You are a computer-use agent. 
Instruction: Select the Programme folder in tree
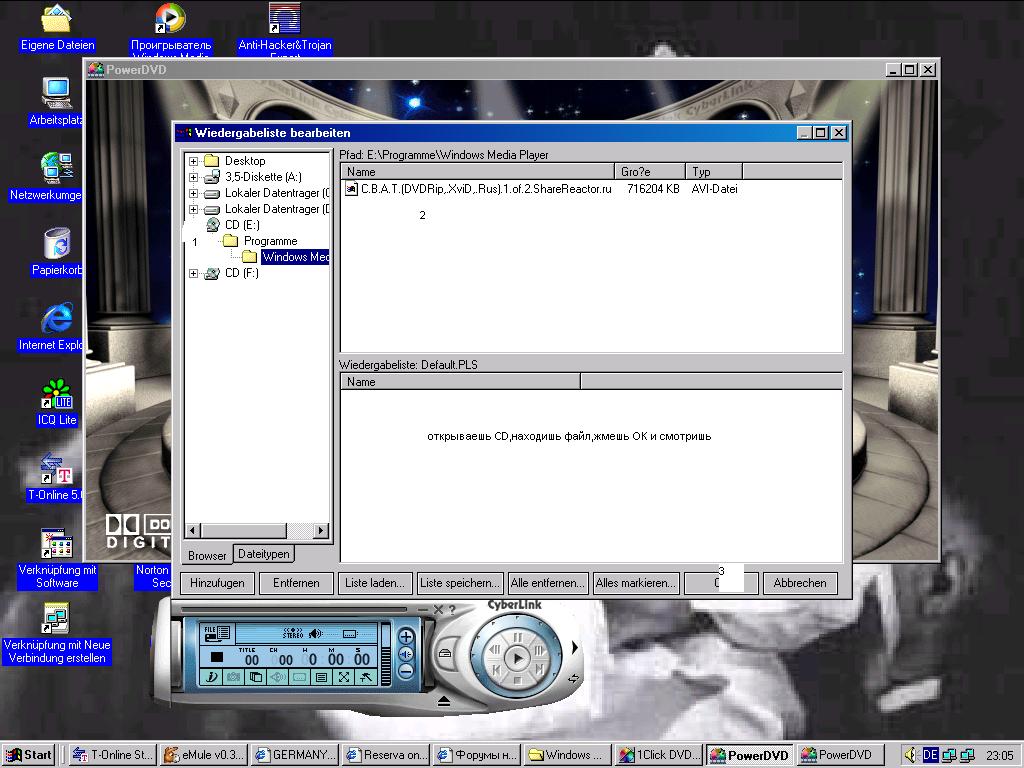[x=270, y=241]
